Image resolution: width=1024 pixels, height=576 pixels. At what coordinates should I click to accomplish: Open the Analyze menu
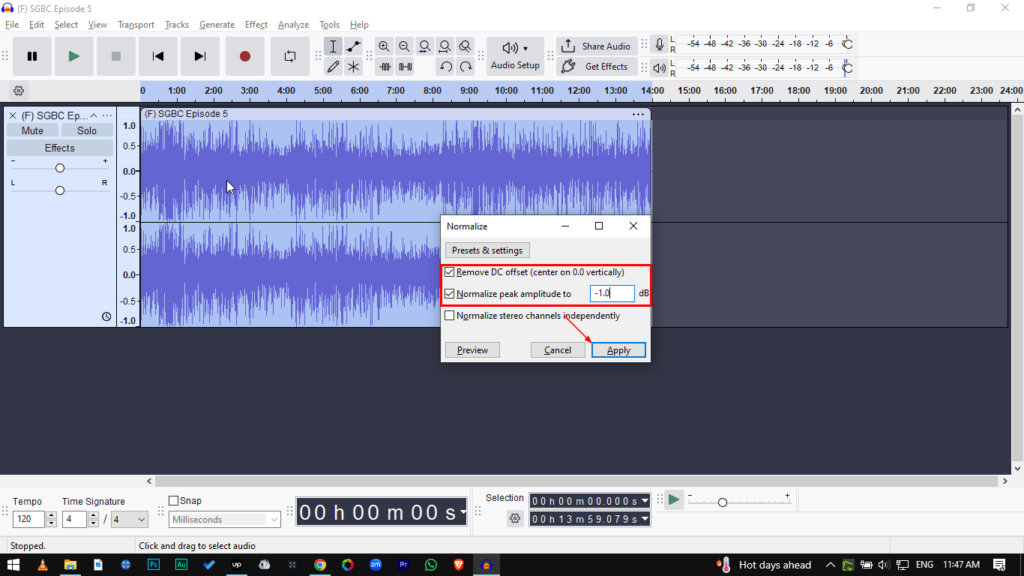[x=293, y=25]
